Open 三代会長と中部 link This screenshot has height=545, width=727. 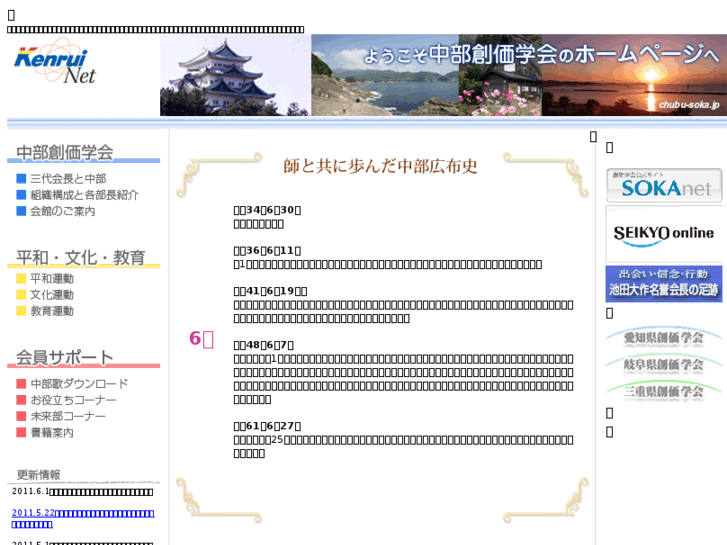pyautogui.click(x=68, y=179)
